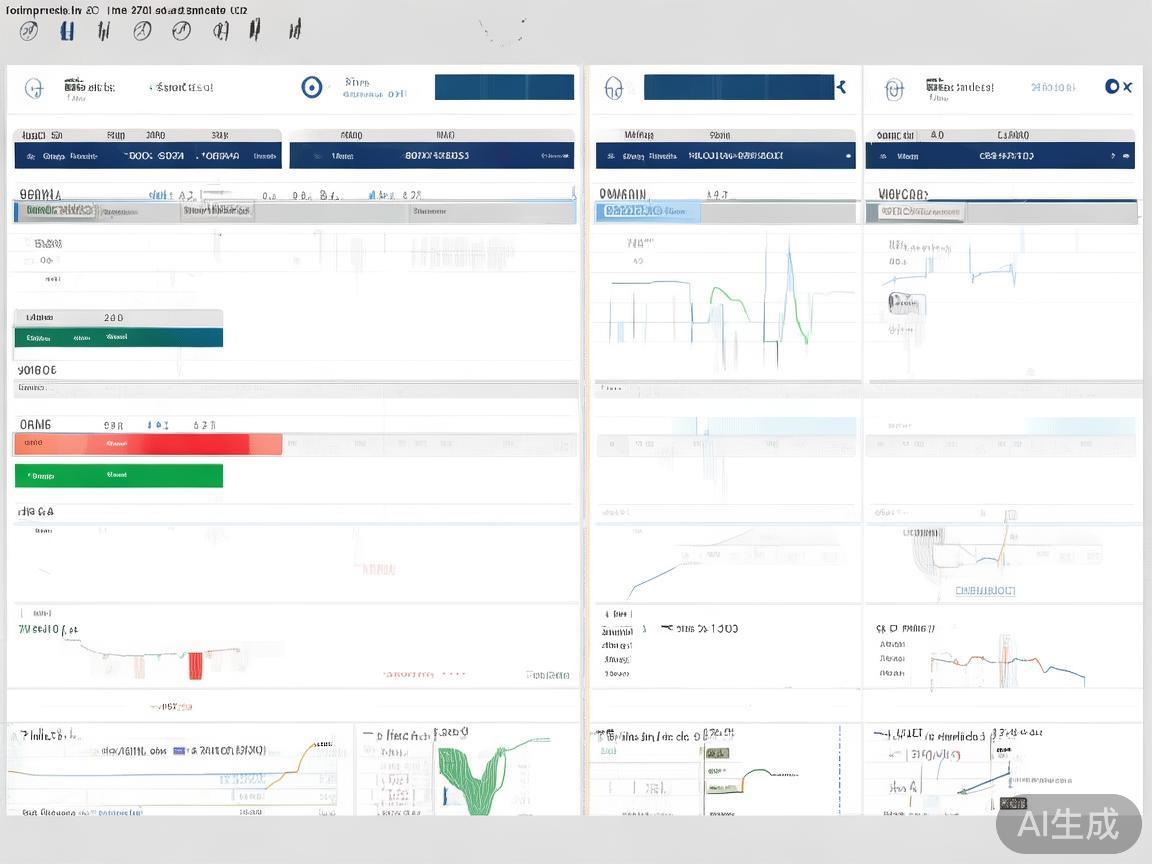Click the last toolbar icon in top row
Image resolution: width=1152 pixels, height=864 pixels.
[294, 31]
